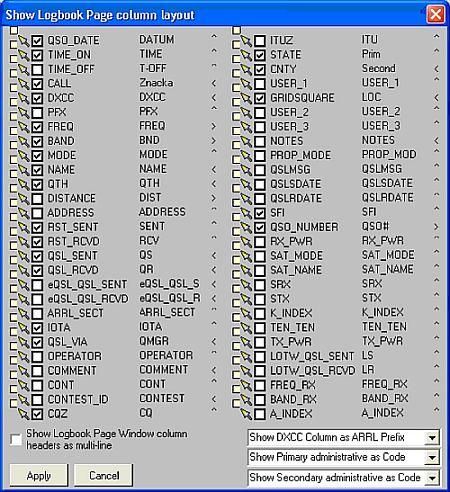Open the Show DXCC Column as ARRL Prefix dropdown
The width and height of the screenshot is (450, 492).
point(432,437)
